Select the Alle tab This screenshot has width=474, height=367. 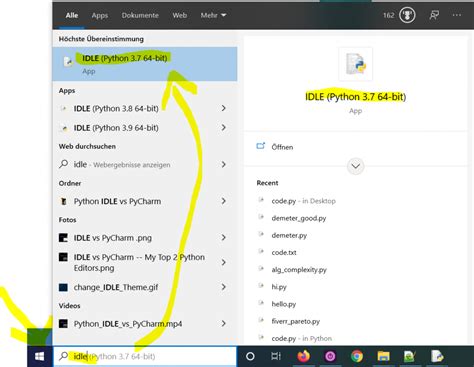pyautogui.click(x=72, y=15)
